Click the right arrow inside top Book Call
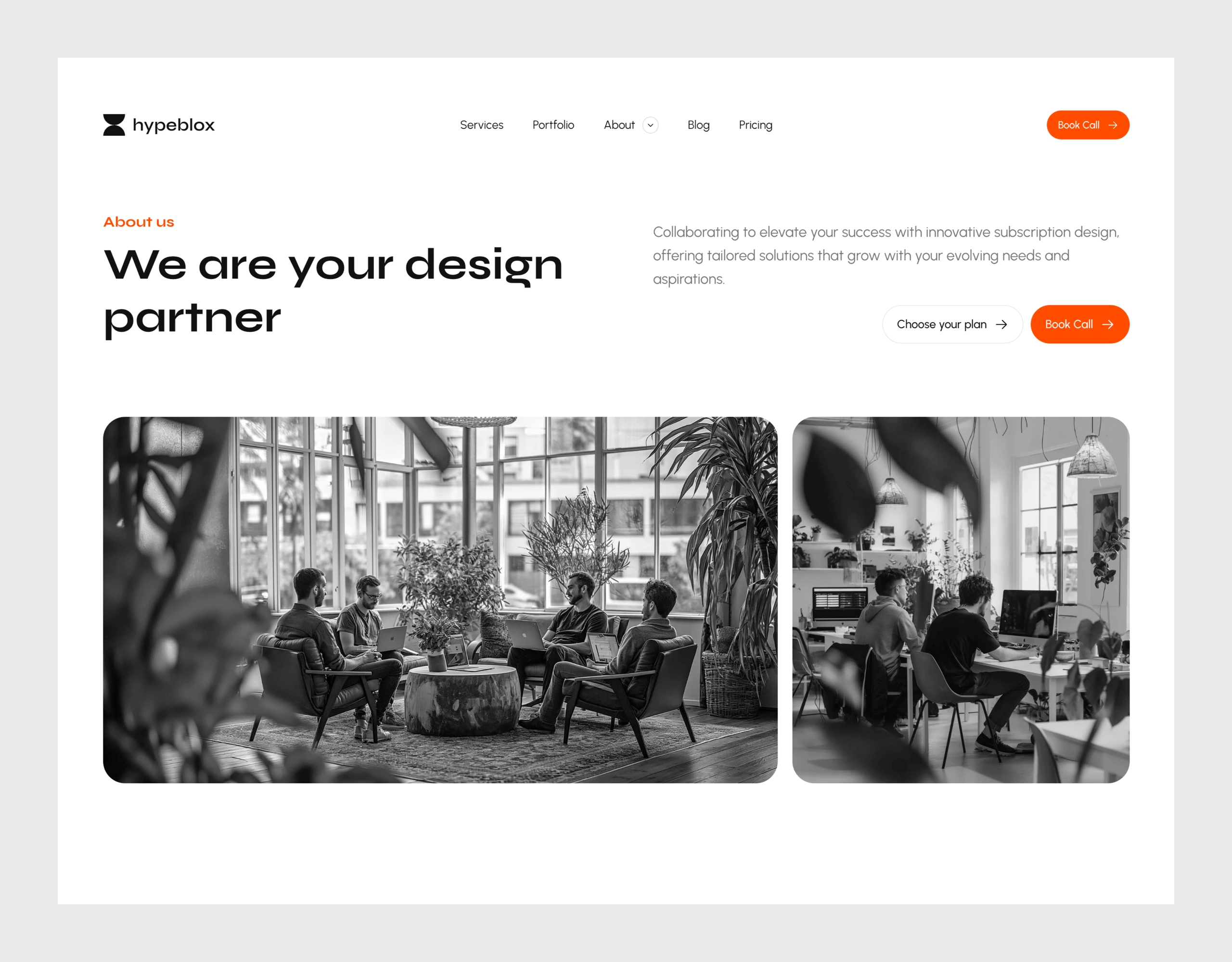 coord(1113,125)
